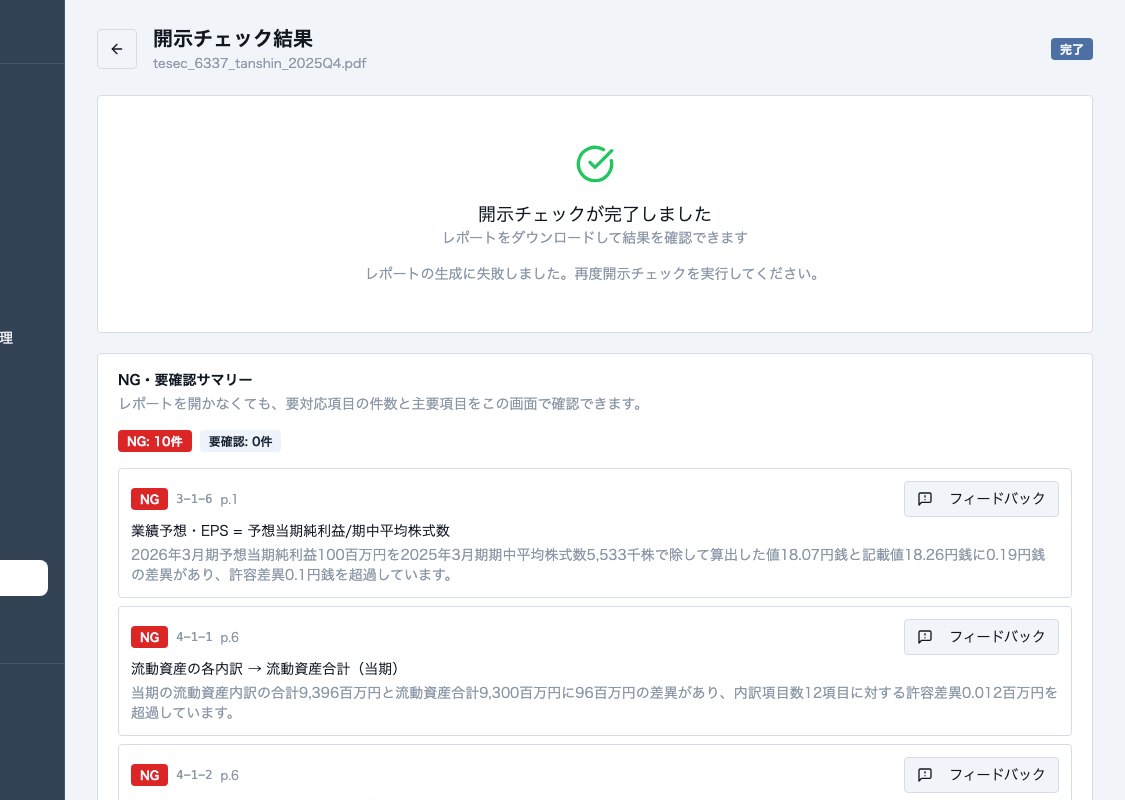Select the sidebar entry ending in 理
This screenshot has height=800, width=1125.
8,337
